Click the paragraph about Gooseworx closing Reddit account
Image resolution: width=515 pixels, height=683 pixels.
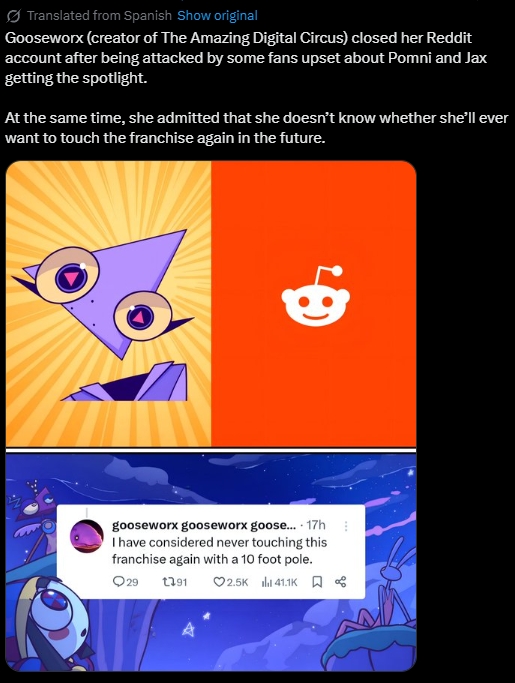tap(246, 58)
